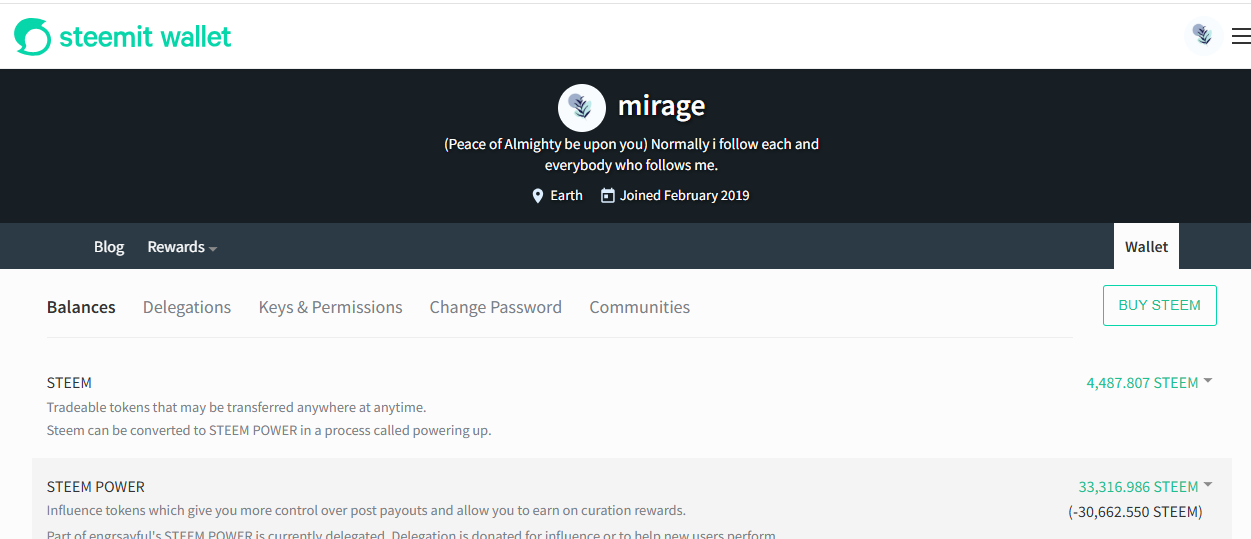1251x539 pixels.
Task: Select the Balances tab
Action: 81,307
